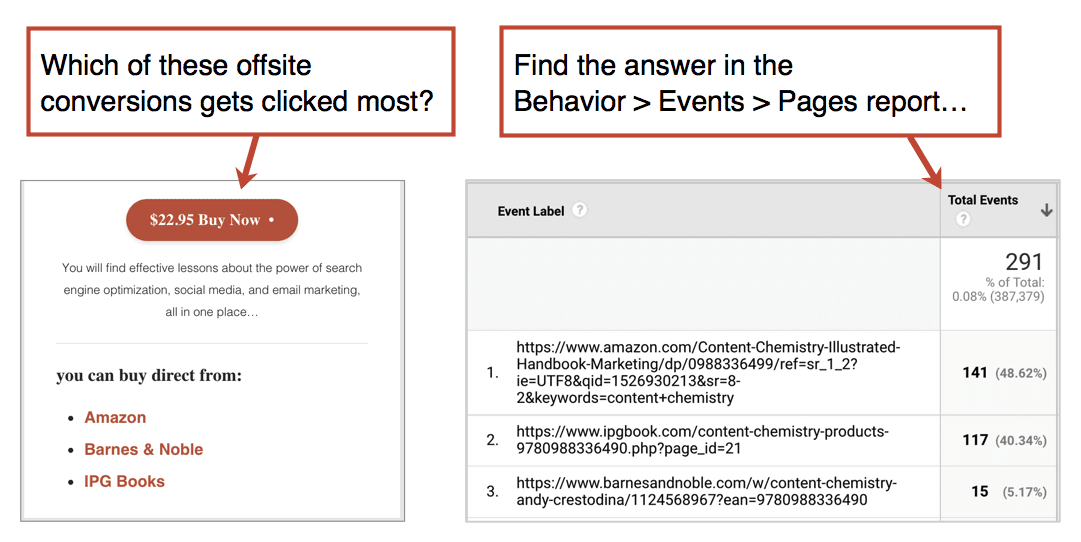
Task: Click the Behavior > Events > Pages callout
Action: click(749, 82)
